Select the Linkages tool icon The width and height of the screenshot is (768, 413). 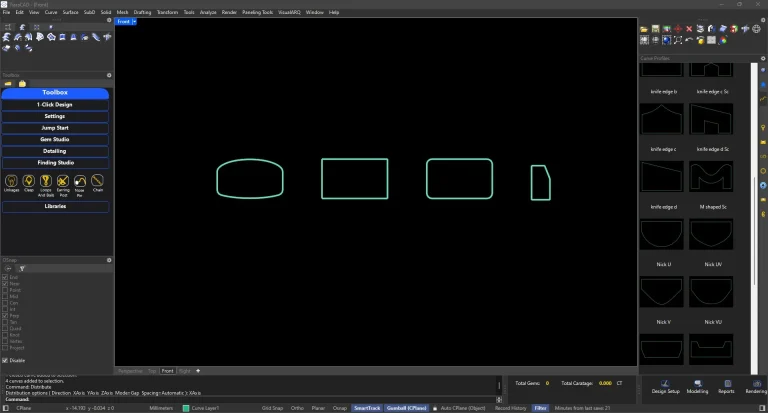point(11,183)
